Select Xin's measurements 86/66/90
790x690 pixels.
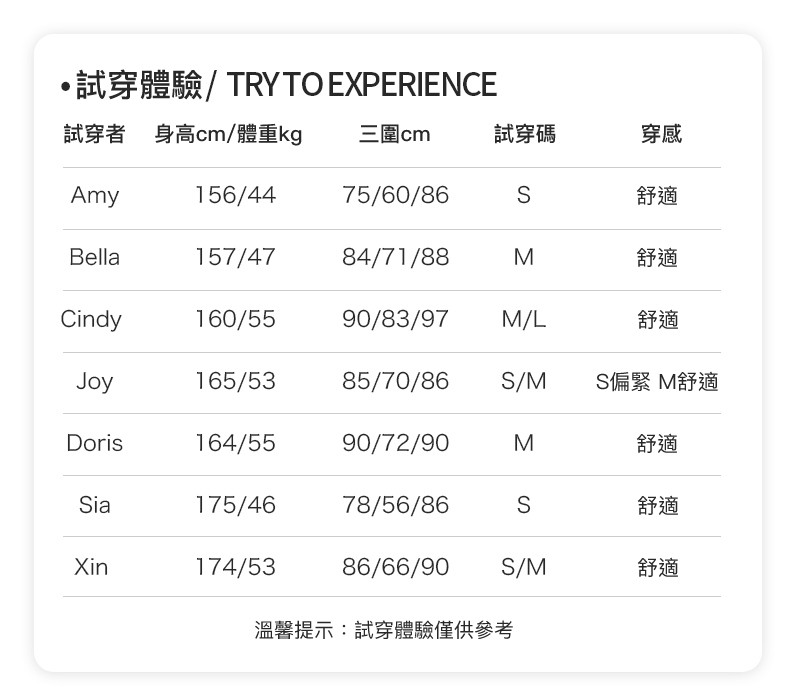click(x=395, y=567)
